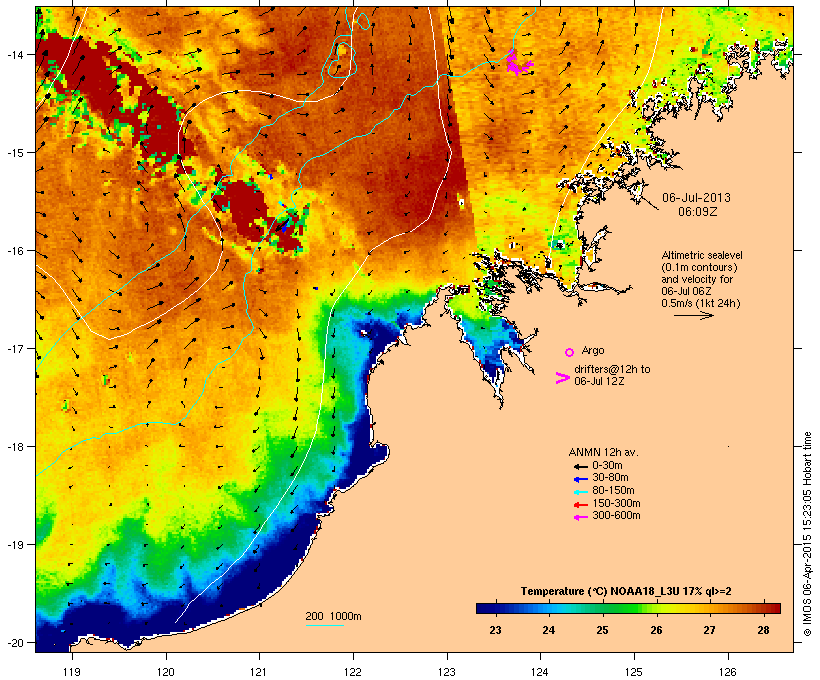Image resolution: width=820 pixels, height=680 pixels.
Task: Click the '27' color bar tick label
Action: tap(709, 630)
